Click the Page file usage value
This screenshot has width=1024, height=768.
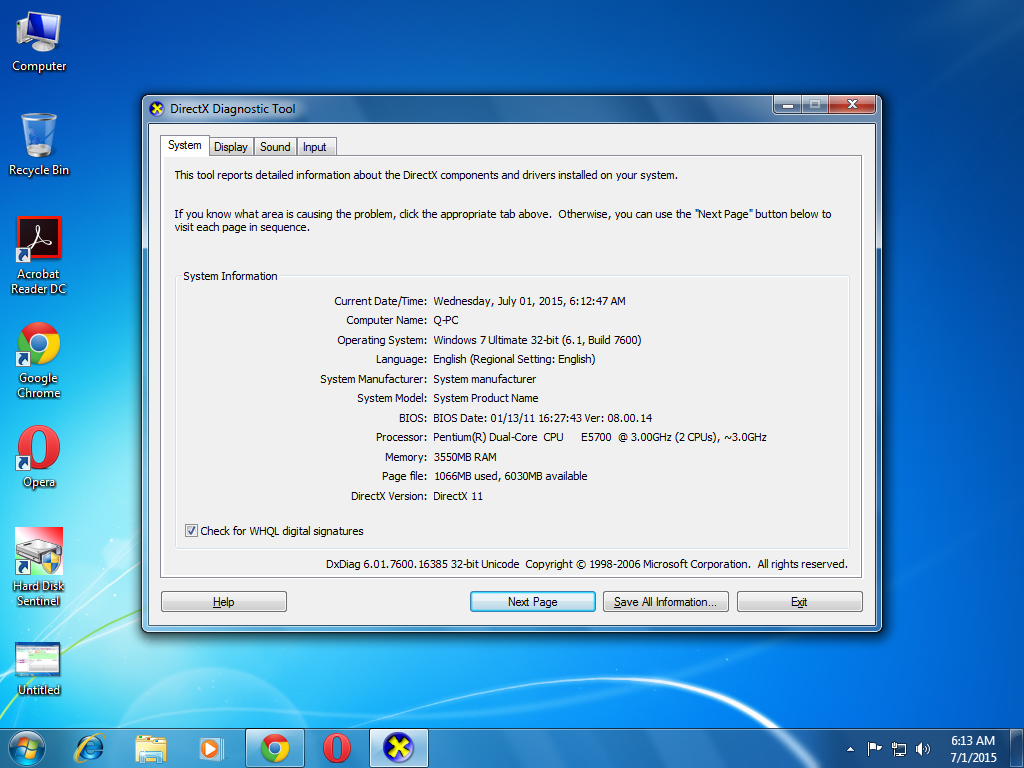click(x=511, y=476)
